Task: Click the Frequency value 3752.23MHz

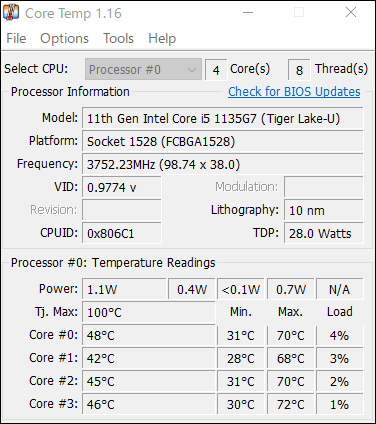Action: pos(223,165)
